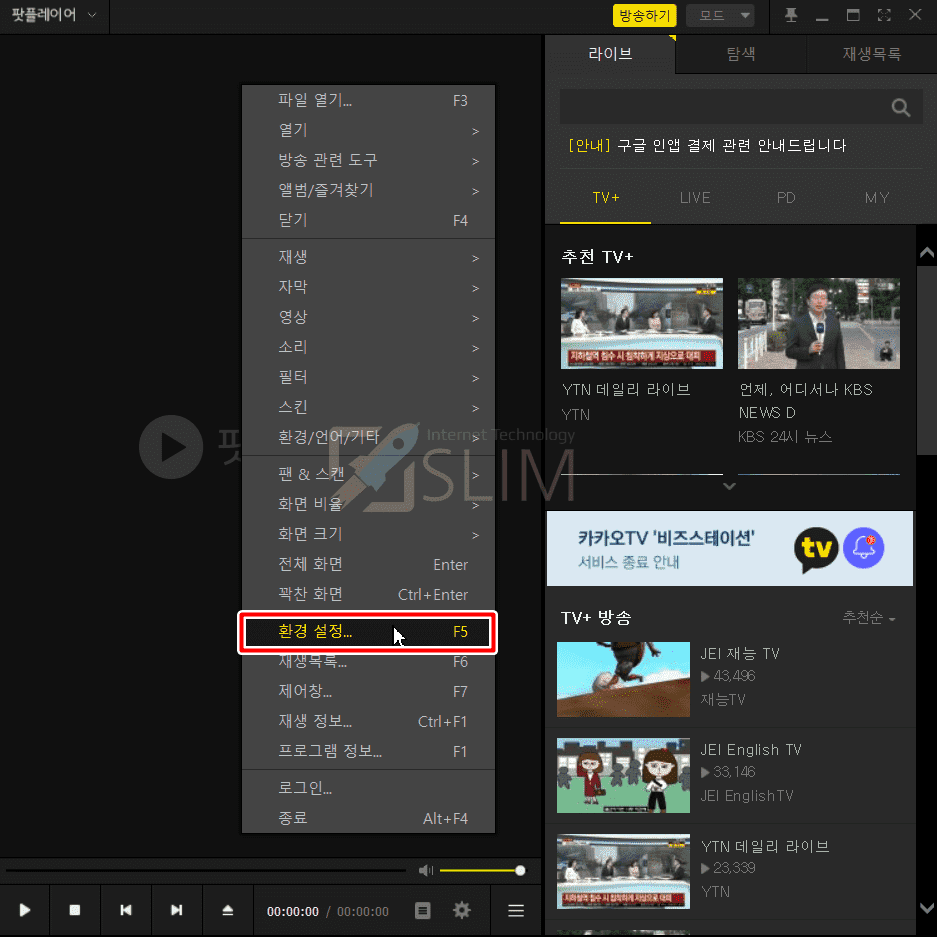Click the Kakao tv logo icon

coord(816,549)
